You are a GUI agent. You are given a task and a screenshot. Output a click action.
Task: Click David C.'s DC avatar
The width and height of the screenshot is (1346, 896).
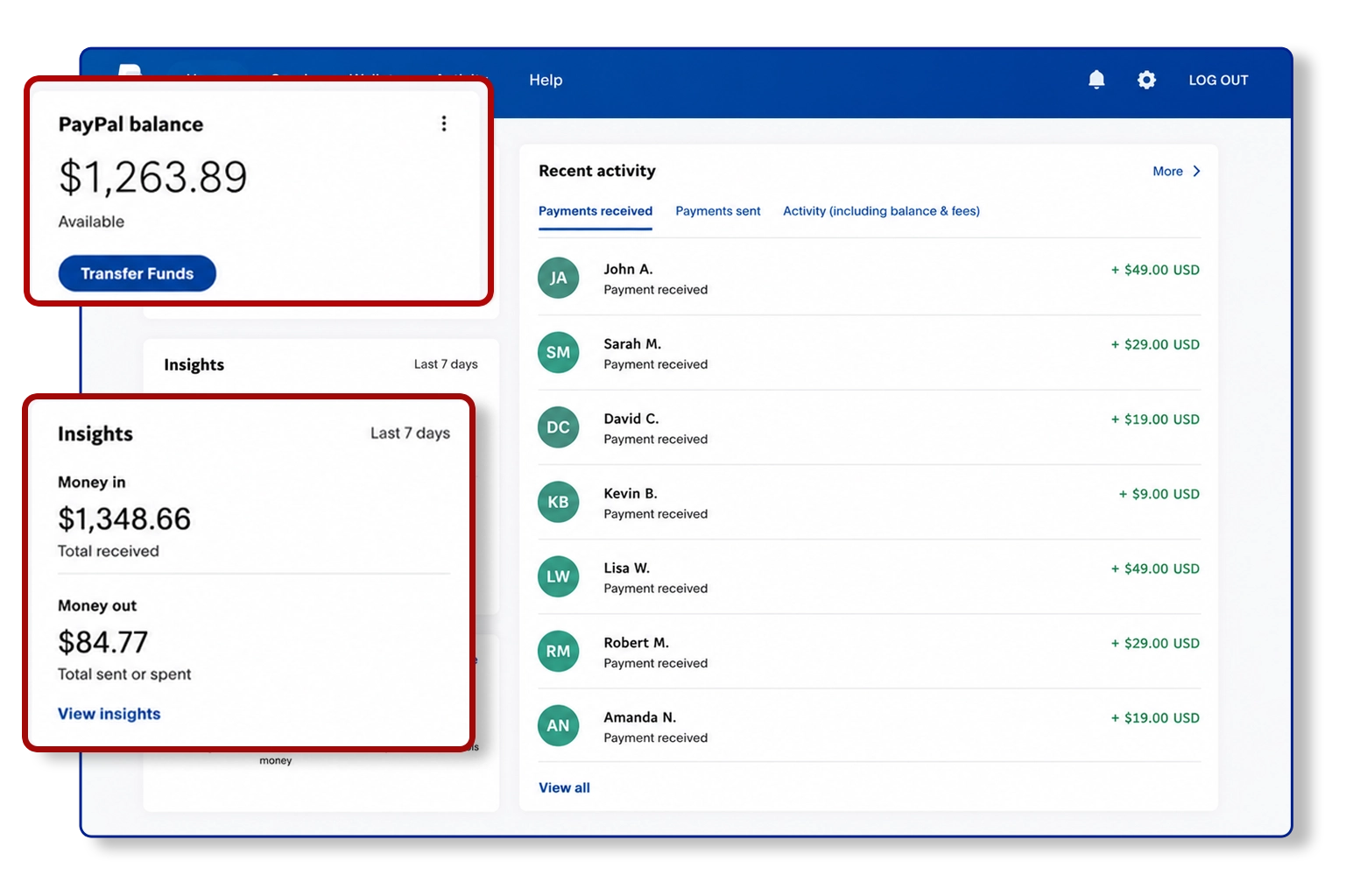[558, 427]
